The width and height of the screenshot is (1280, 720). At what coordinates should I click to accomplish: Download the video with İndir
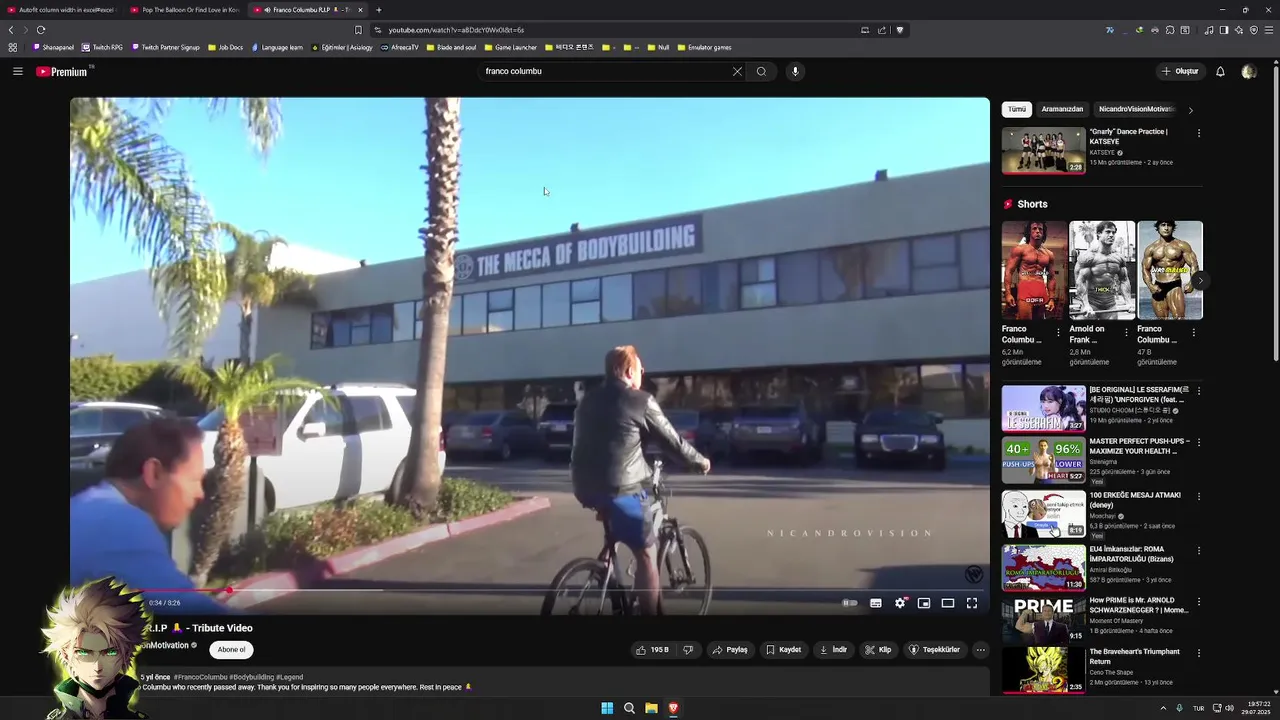click(x=833, y=650)
